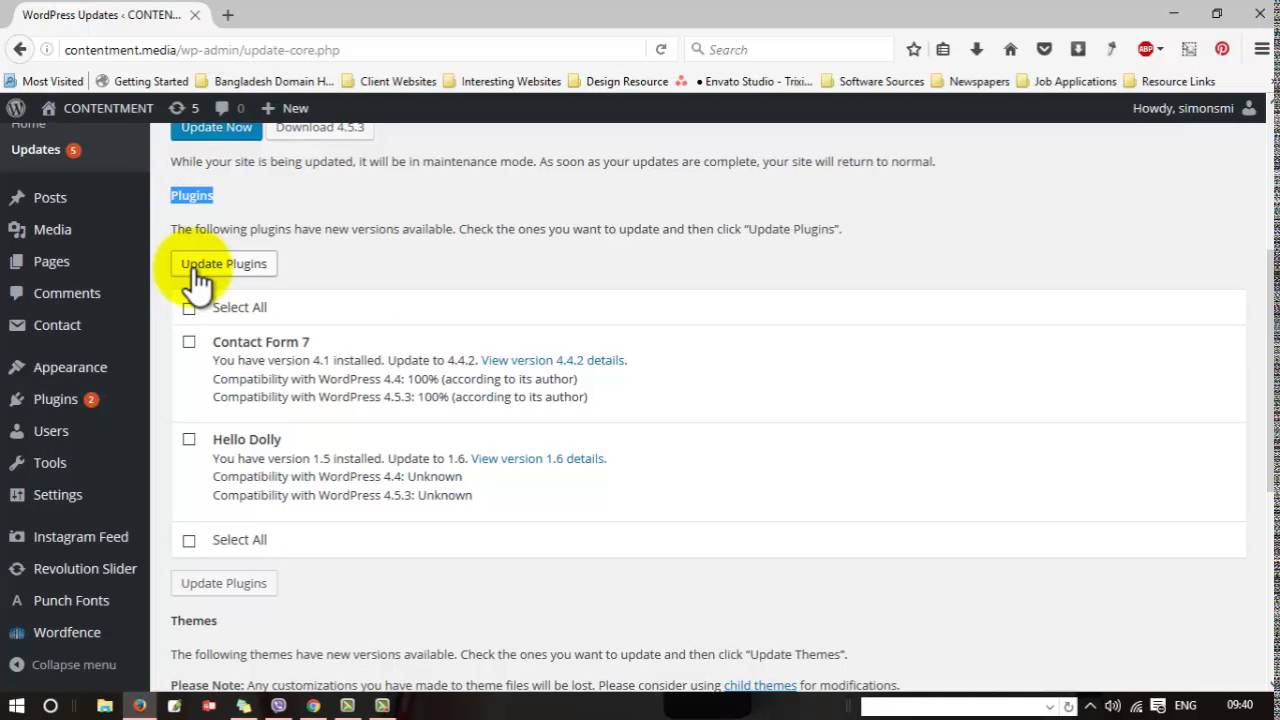1280x720 pixels.
Task: Open File Explorer from the taskbar
Action: [105, 705]
